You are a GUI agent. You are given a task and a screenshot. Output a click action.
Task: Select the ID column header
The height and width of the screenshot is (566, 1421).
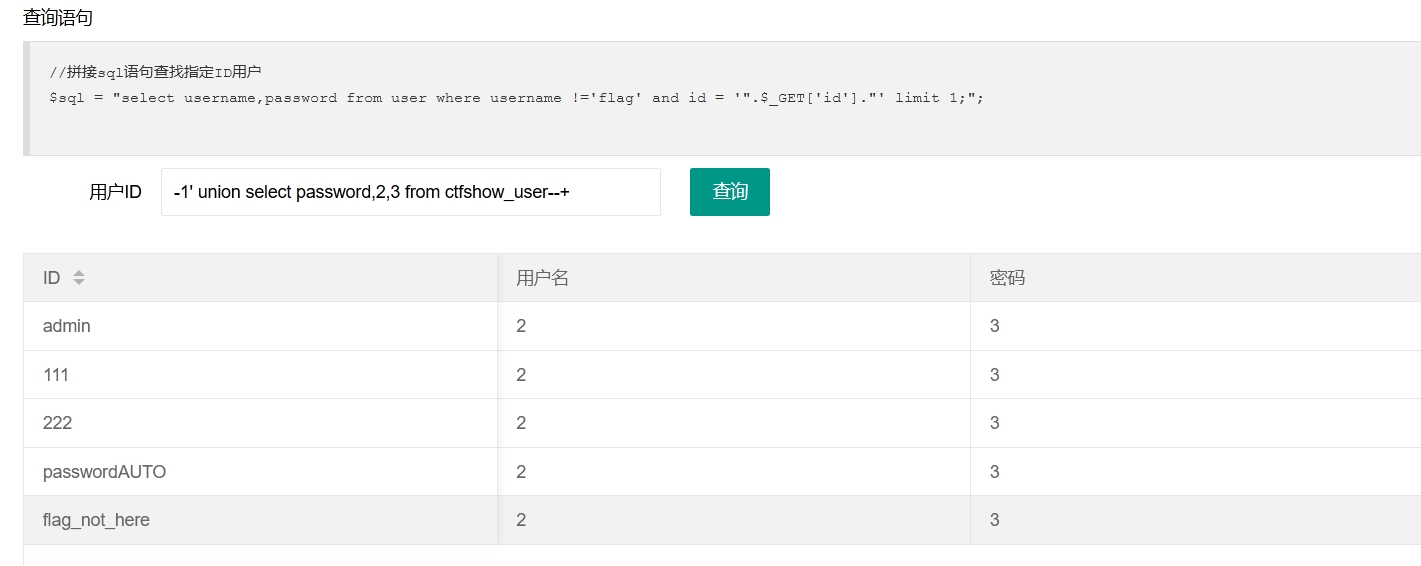point(260,278)
